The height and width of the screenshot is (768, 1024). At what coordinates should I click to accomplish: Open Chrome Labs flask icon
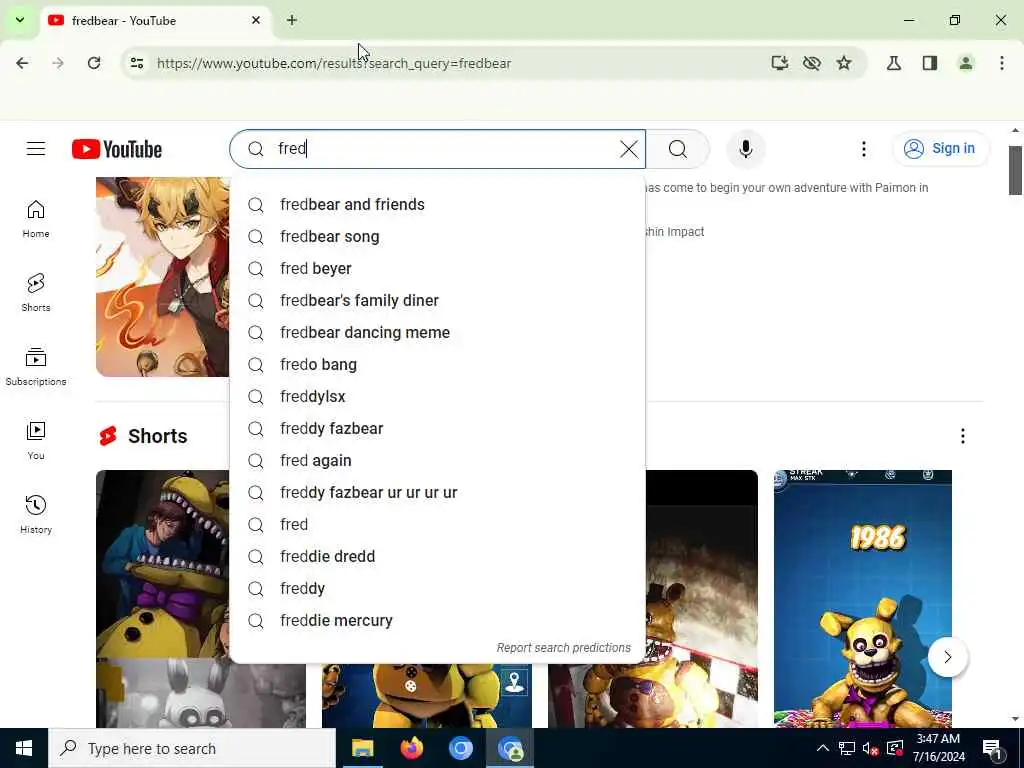click(x=893, y=63)
